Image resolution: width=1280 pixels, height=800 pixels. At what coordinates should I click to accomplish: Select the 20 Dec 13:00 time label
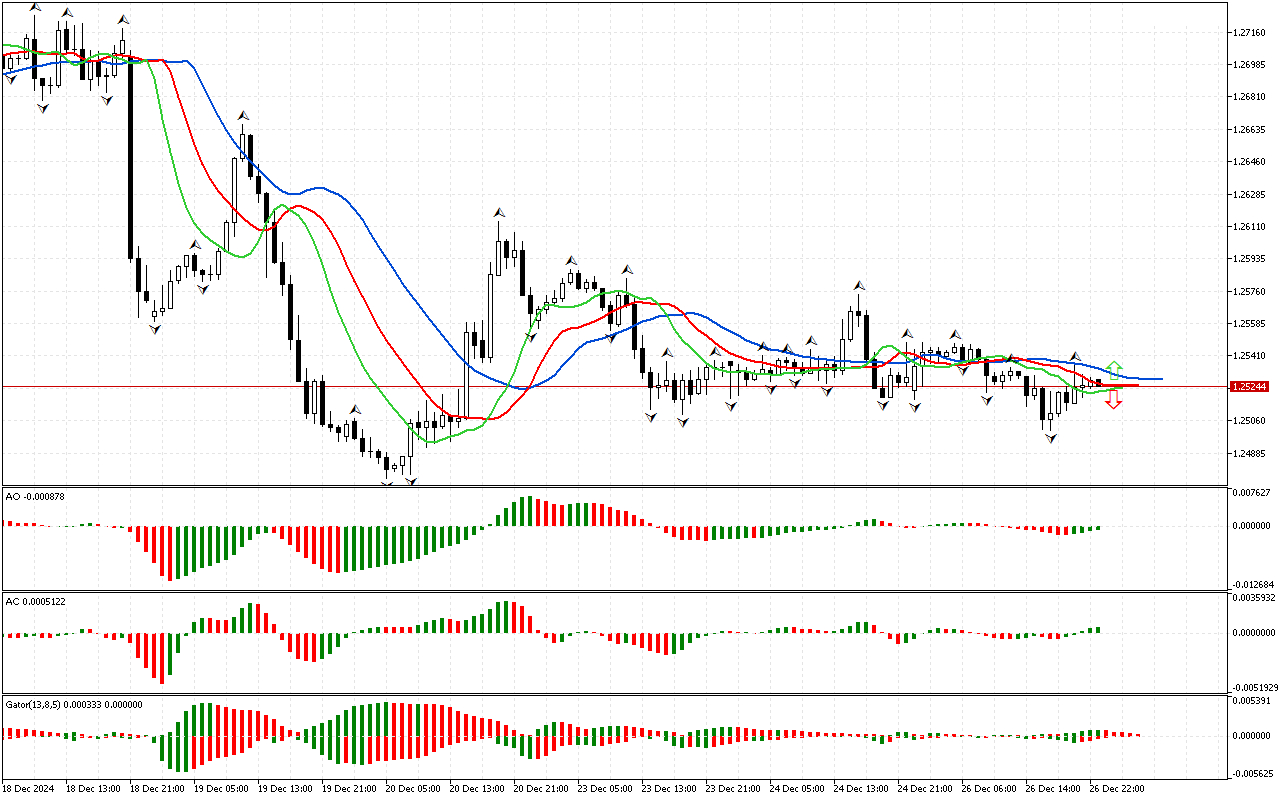(x=478, y=789)
